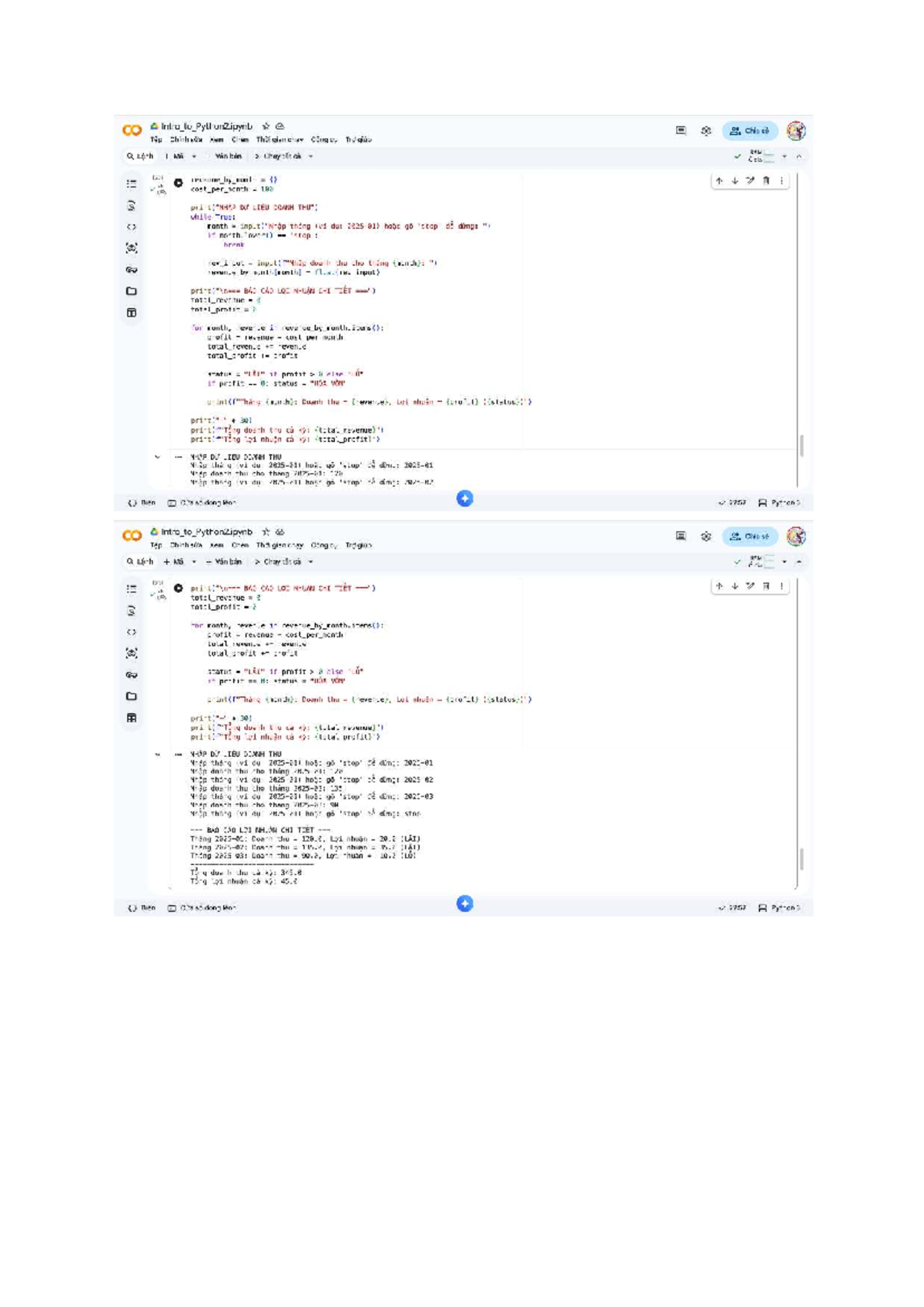Collapse output of cell in lower Colab window
Image resolution: width=924 pixels, height=1307 pixels.
158,755
